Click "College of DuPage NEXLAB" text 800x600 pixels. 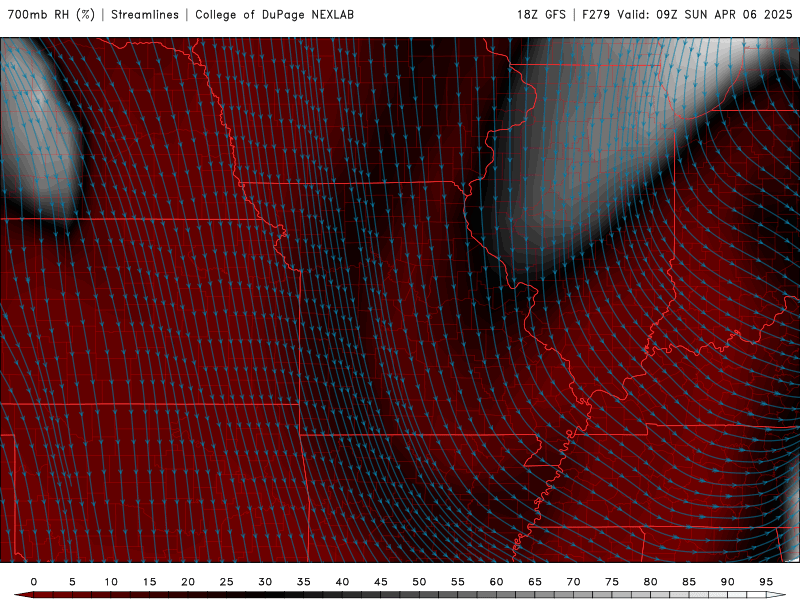pos(274,14)
